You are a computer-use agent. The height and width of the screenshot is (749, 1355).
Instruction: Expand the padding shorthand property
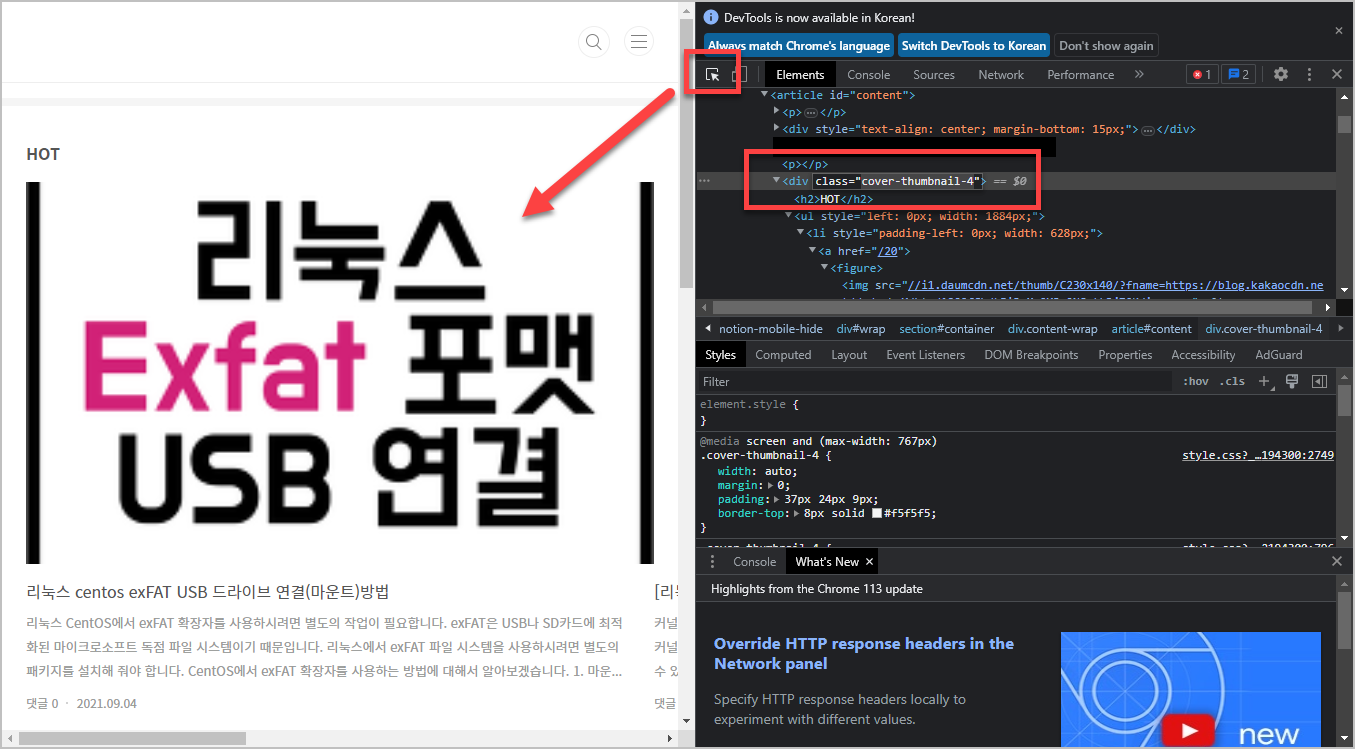[x=777, y=499]
